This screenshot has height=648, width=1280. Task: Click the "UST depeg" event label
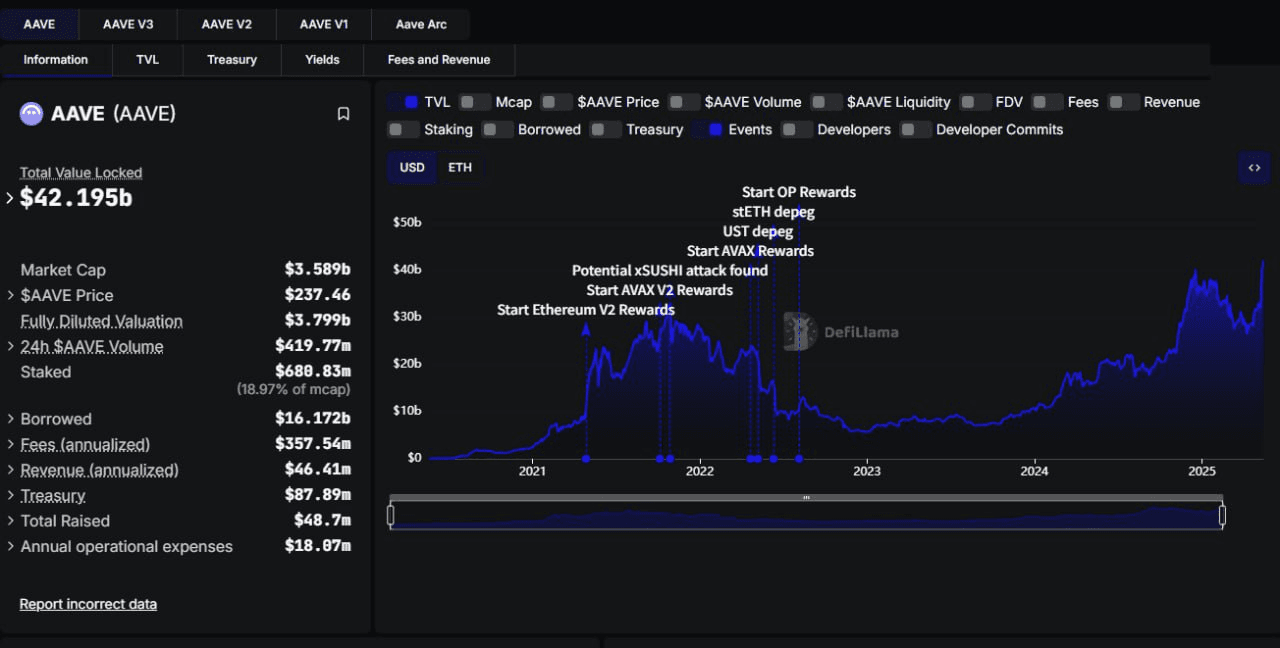(x=758, y=232)
